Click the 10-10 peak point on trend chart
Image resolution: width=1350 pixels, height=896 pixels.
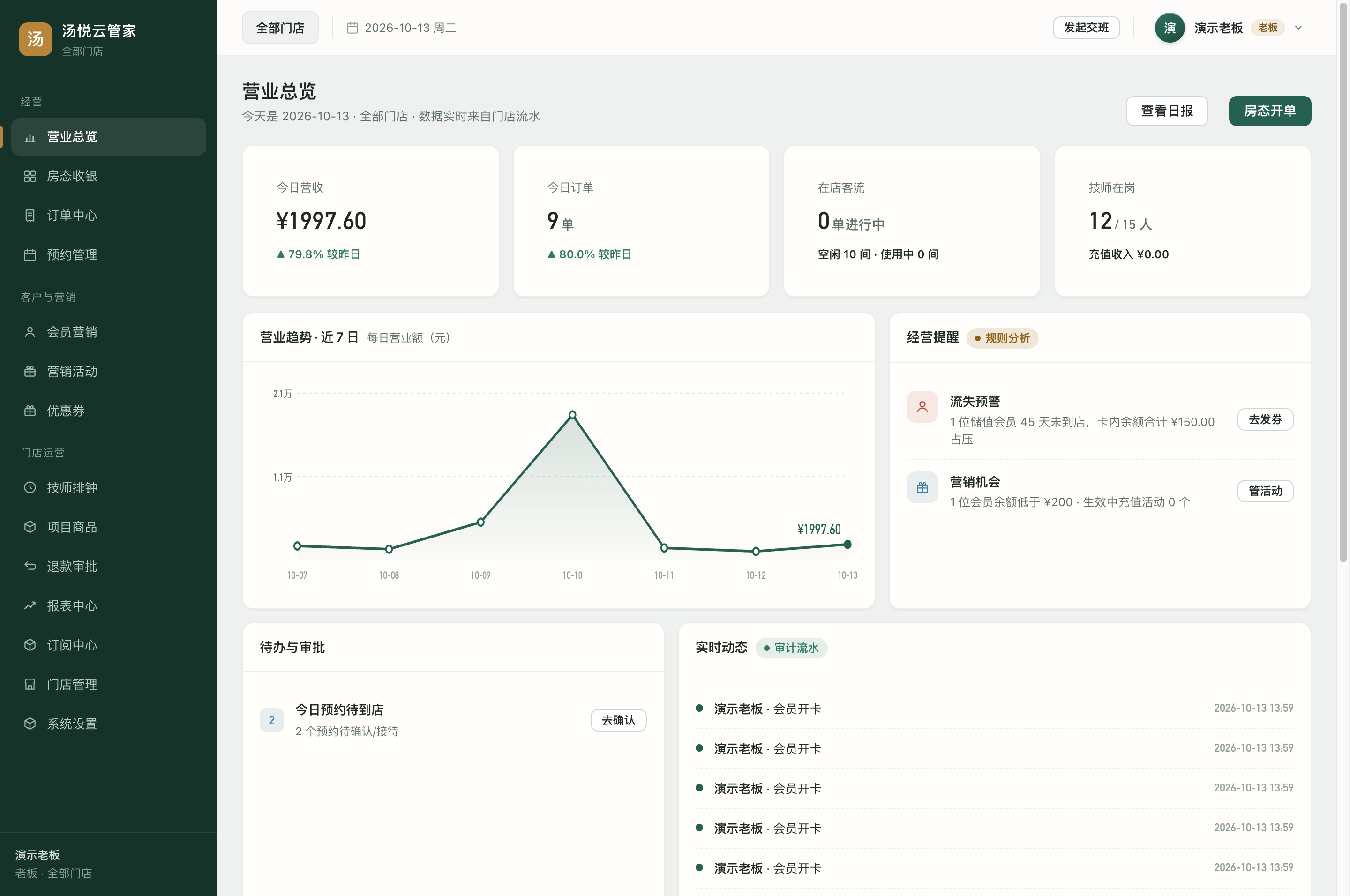coord(572,415)
